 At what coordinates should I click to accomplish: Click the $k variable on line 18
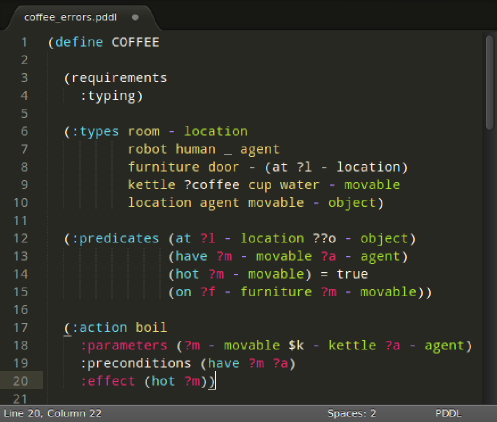pos(296,346)
